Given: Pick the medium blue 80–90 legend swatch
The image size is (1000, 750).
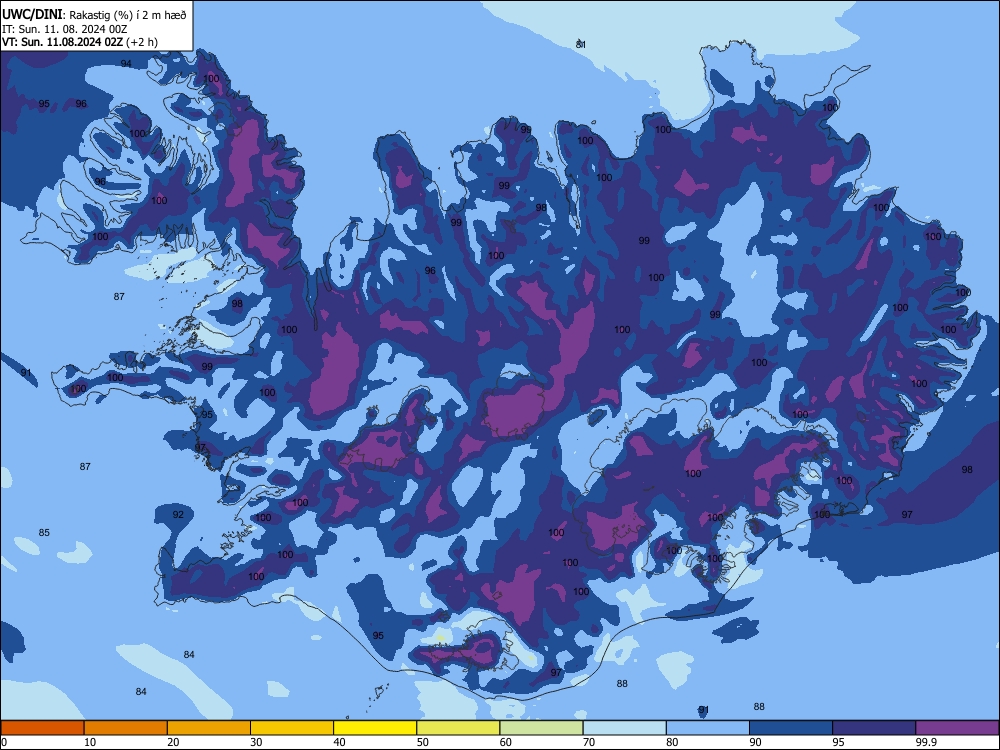Looking at the screenshot, I should 707,728.
